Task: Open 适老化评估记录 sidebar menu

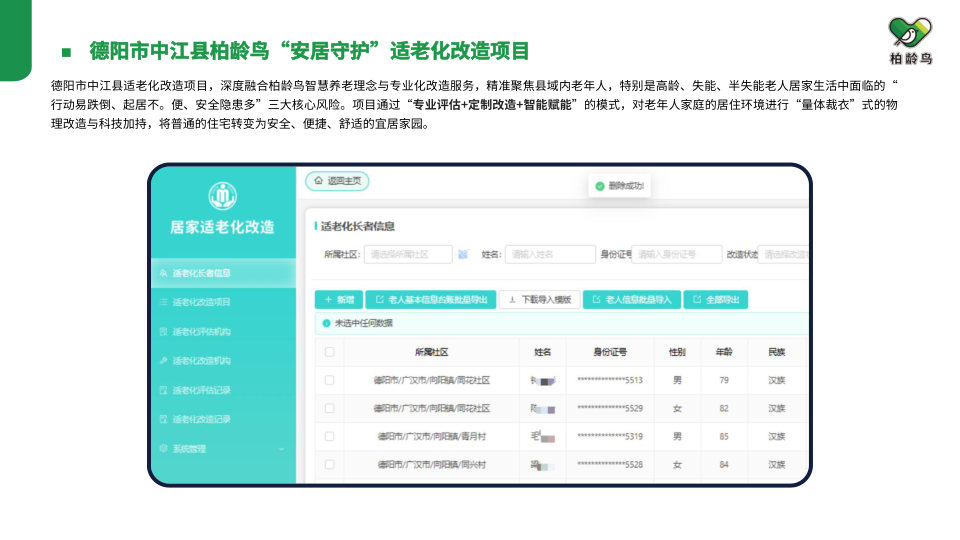Action: [223, 390]
